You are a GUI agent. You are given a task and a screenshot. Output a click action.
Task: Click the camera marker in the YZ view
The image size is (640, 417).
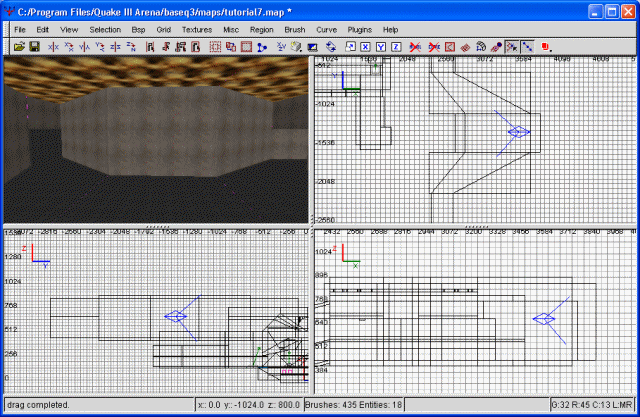click(x=176, y=316)
